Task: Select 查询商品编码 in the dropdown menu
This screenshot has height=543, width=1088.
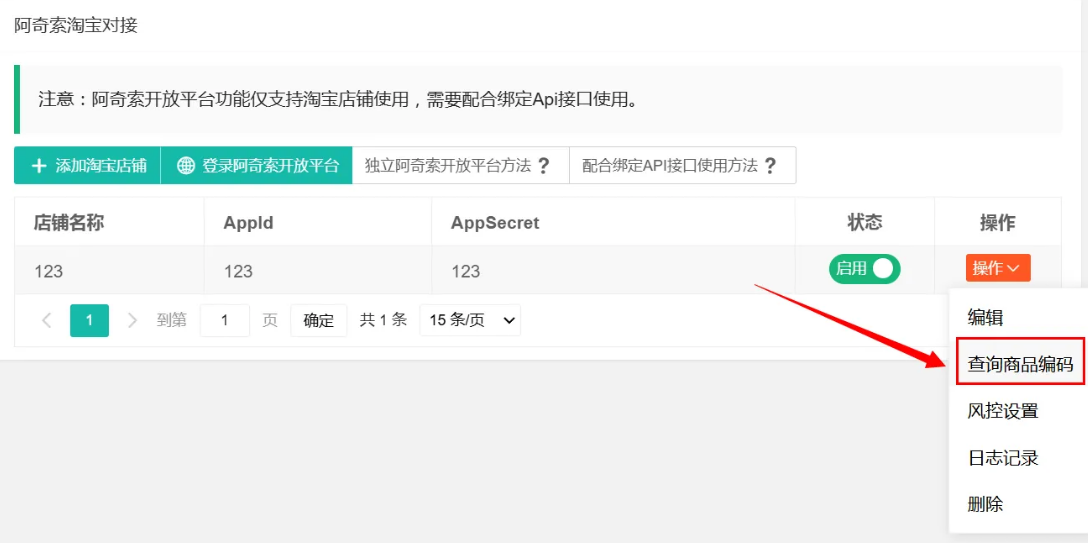Action: [1020, 365]
